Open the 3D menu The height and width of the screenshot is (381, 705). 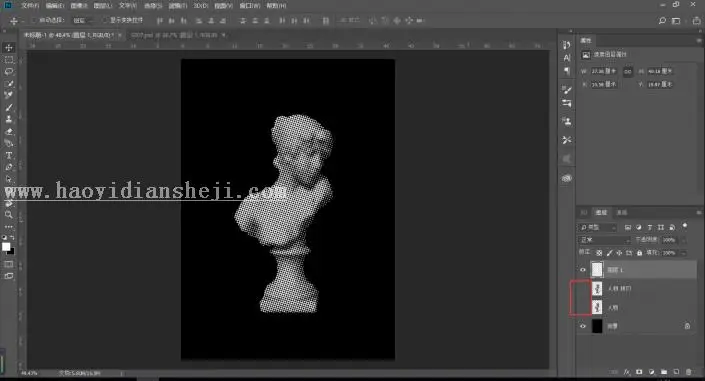click(201, 6)
